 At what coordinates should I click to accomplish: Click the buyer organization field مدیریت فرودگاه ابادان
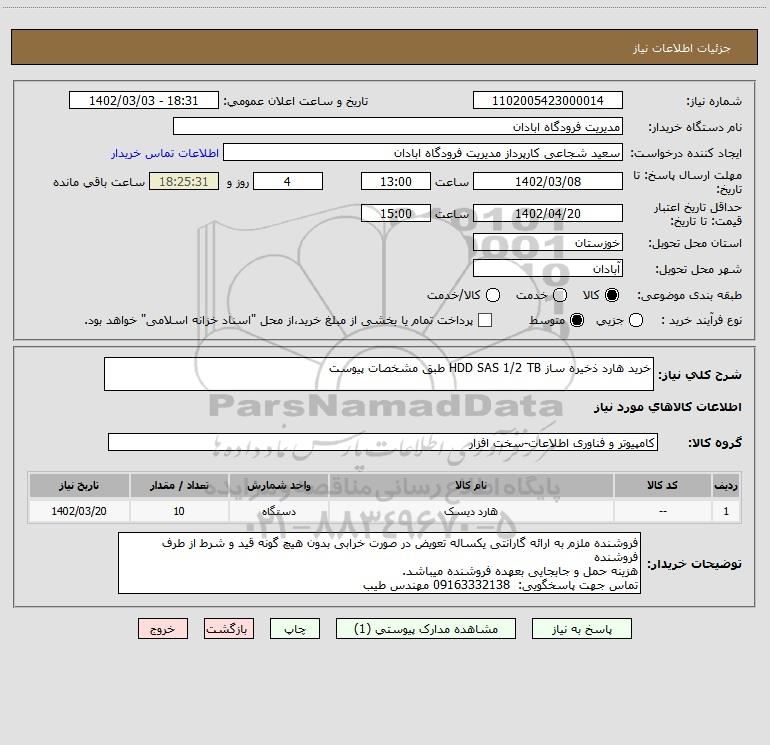tap(398, 127)
